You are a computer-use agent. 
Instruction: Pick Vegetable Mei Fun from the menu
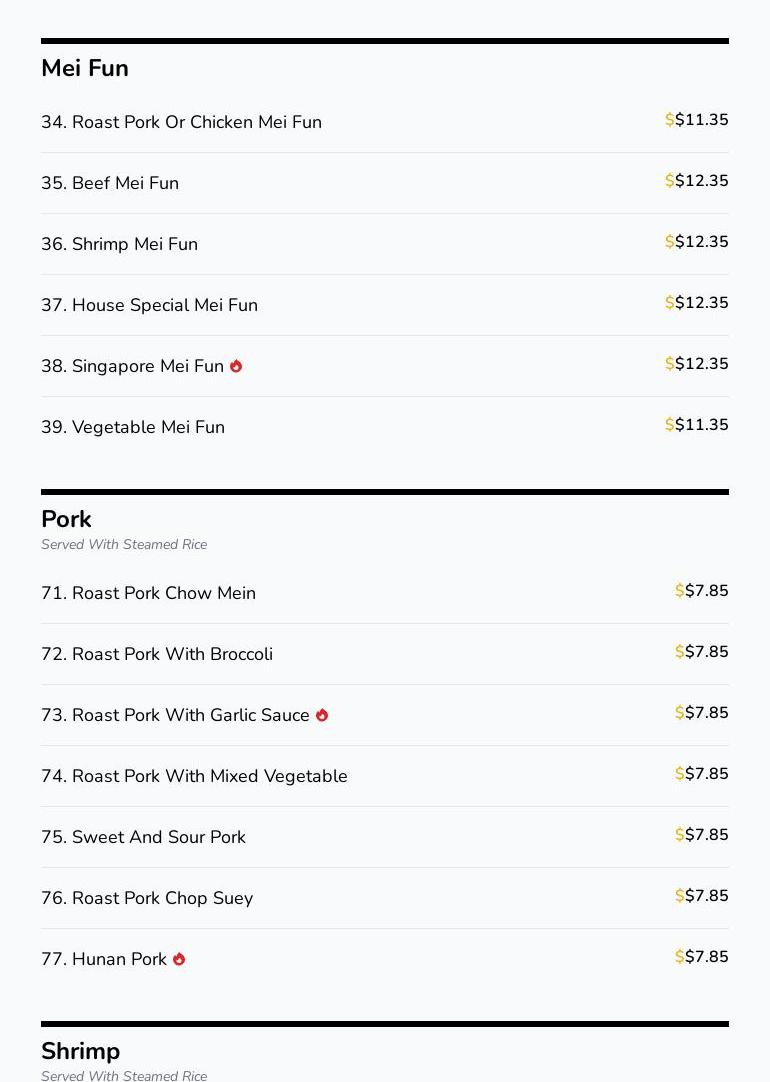click(133, 427)
